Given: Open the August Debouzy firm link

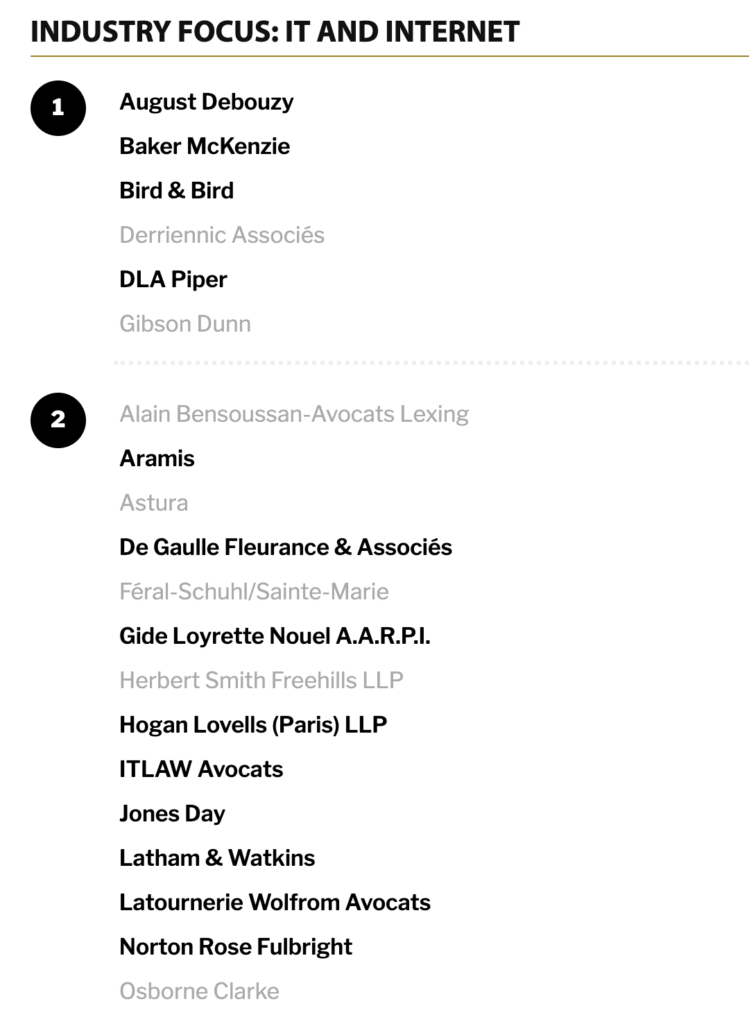Looking at the screenshot, I should point(206,103).
